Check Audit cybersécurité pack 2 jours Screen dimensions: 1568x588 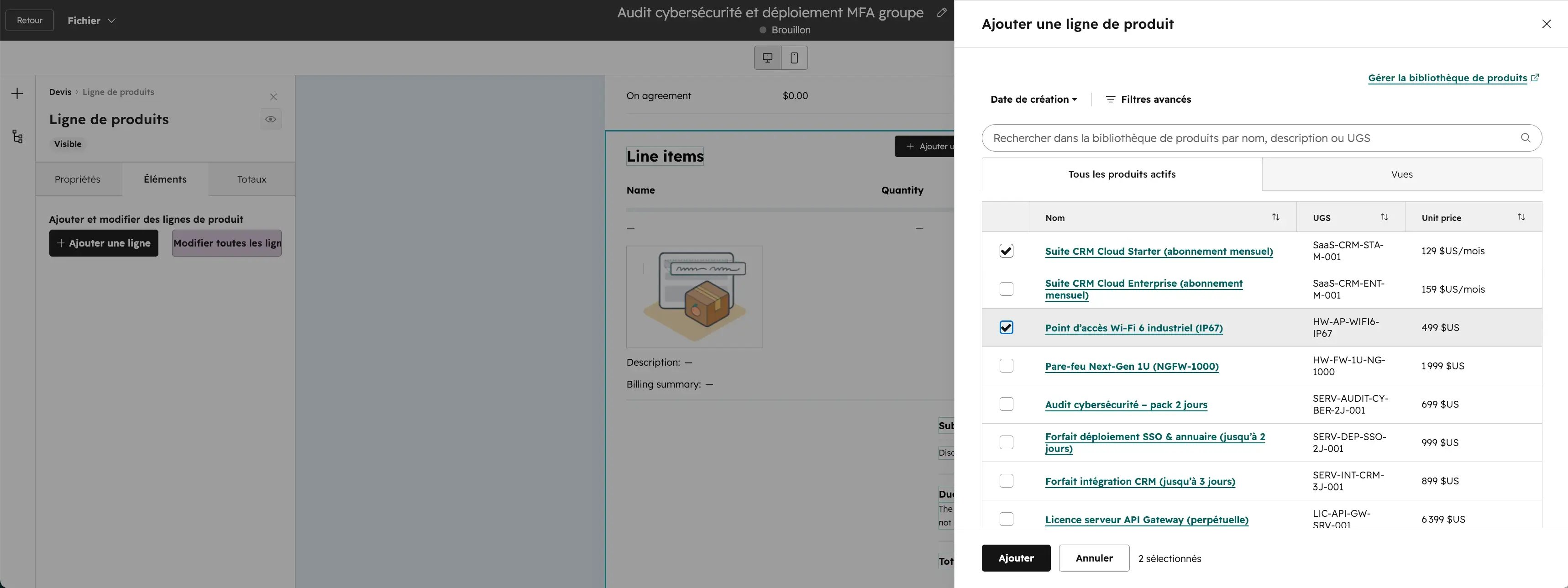pos(1006,404)
